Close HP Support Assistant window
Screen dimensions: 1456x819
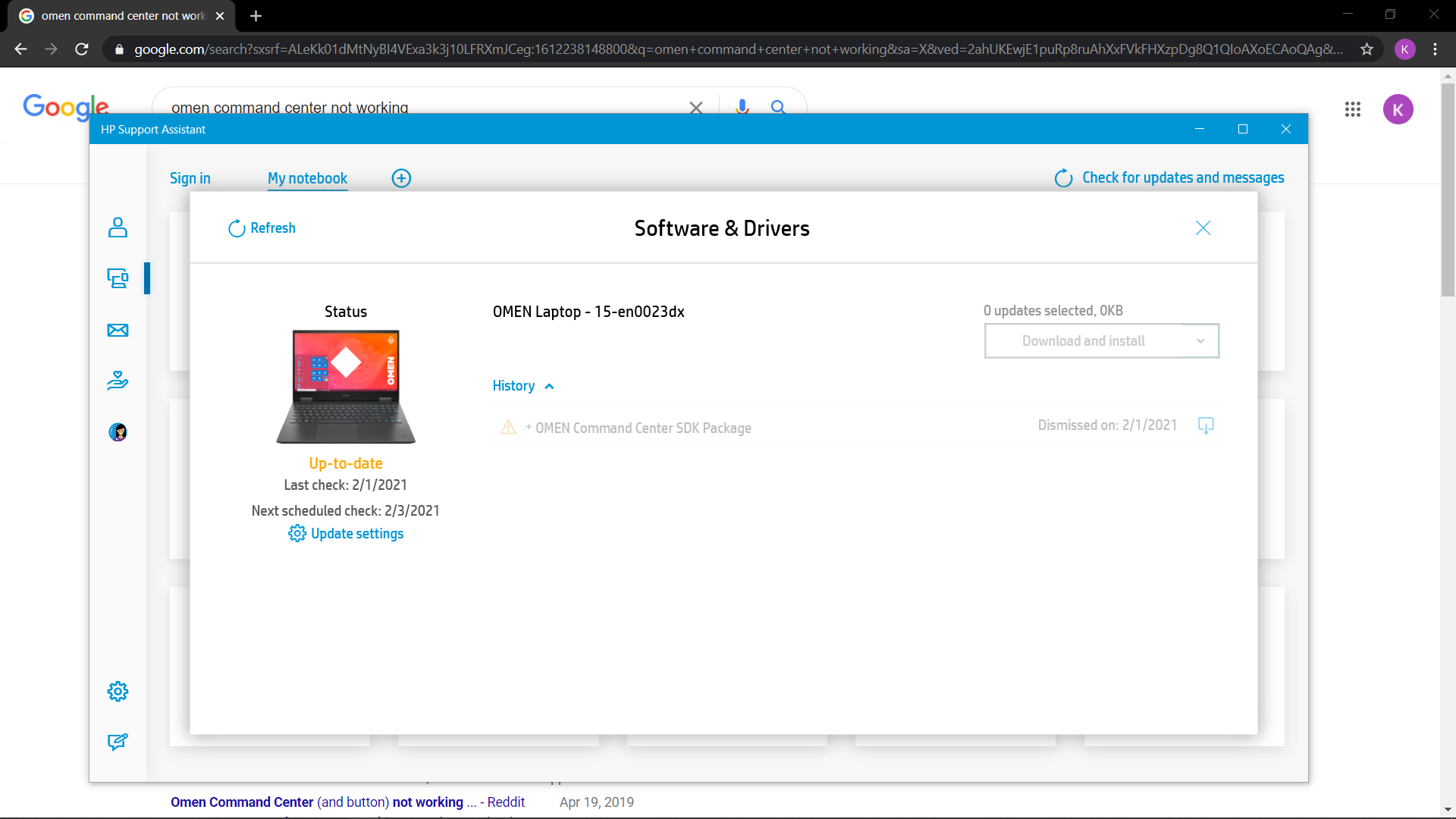[1286, 129]
